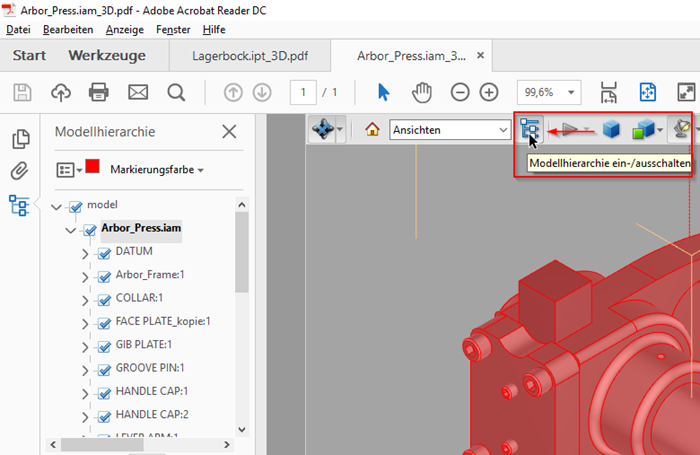This screenshot has height=455, width=700.
Task: Select the 3D rotate navigation tool
Action: coord(323,129)
